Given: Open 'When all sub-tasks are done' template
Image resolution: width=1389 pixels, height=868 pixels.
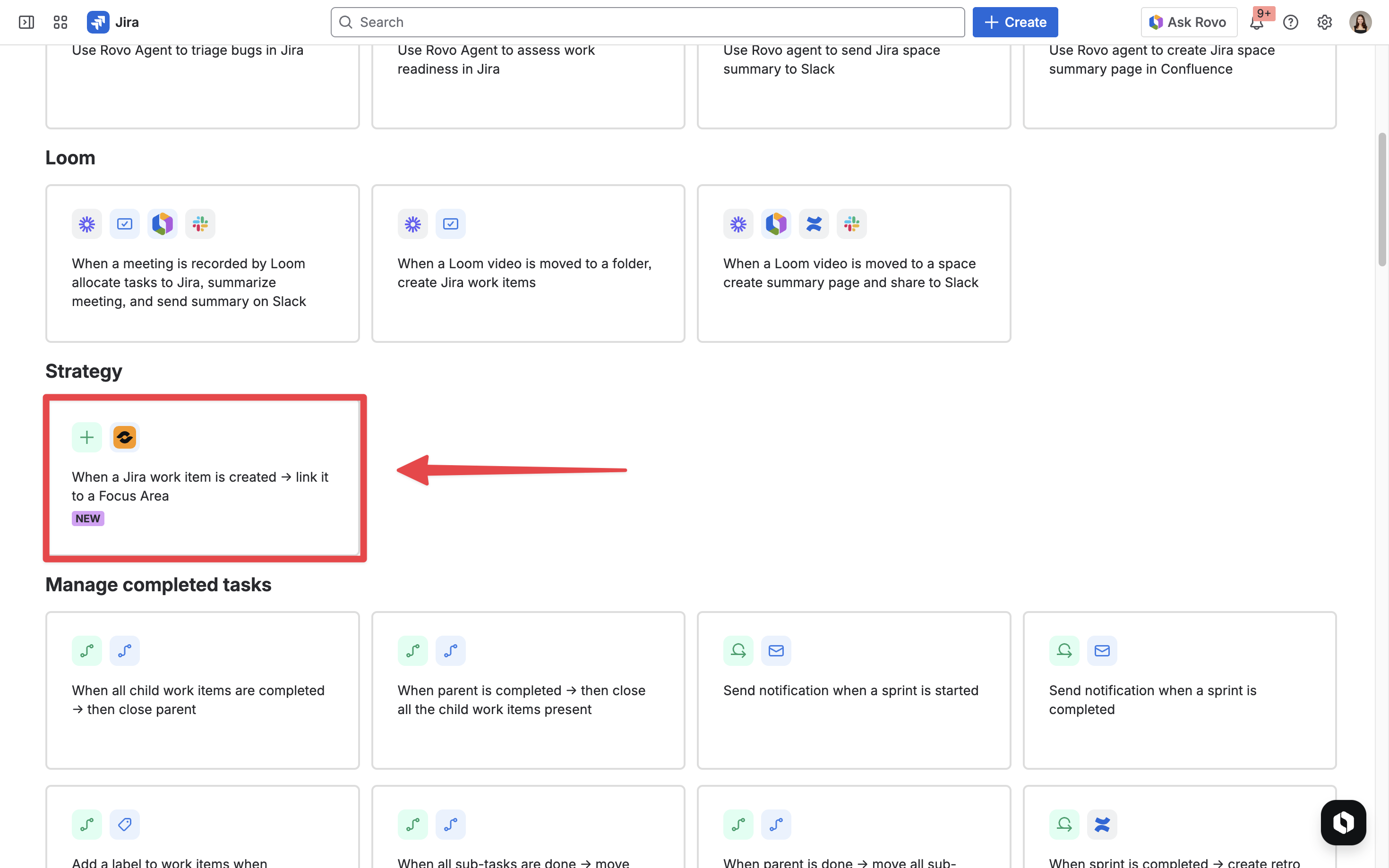Looking at the screenshot, I should coord(528,826).
